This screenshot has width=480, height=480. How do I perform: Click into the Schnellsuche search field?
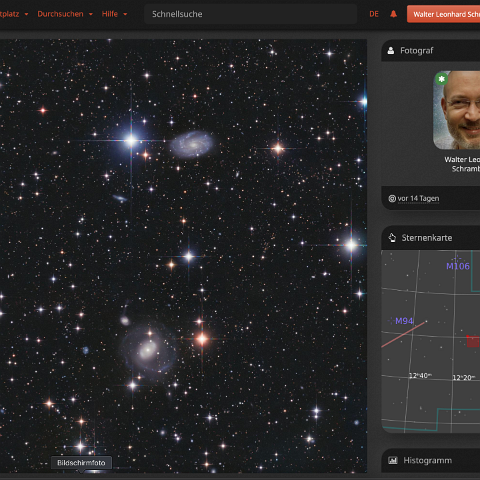[x=251, y=14]
